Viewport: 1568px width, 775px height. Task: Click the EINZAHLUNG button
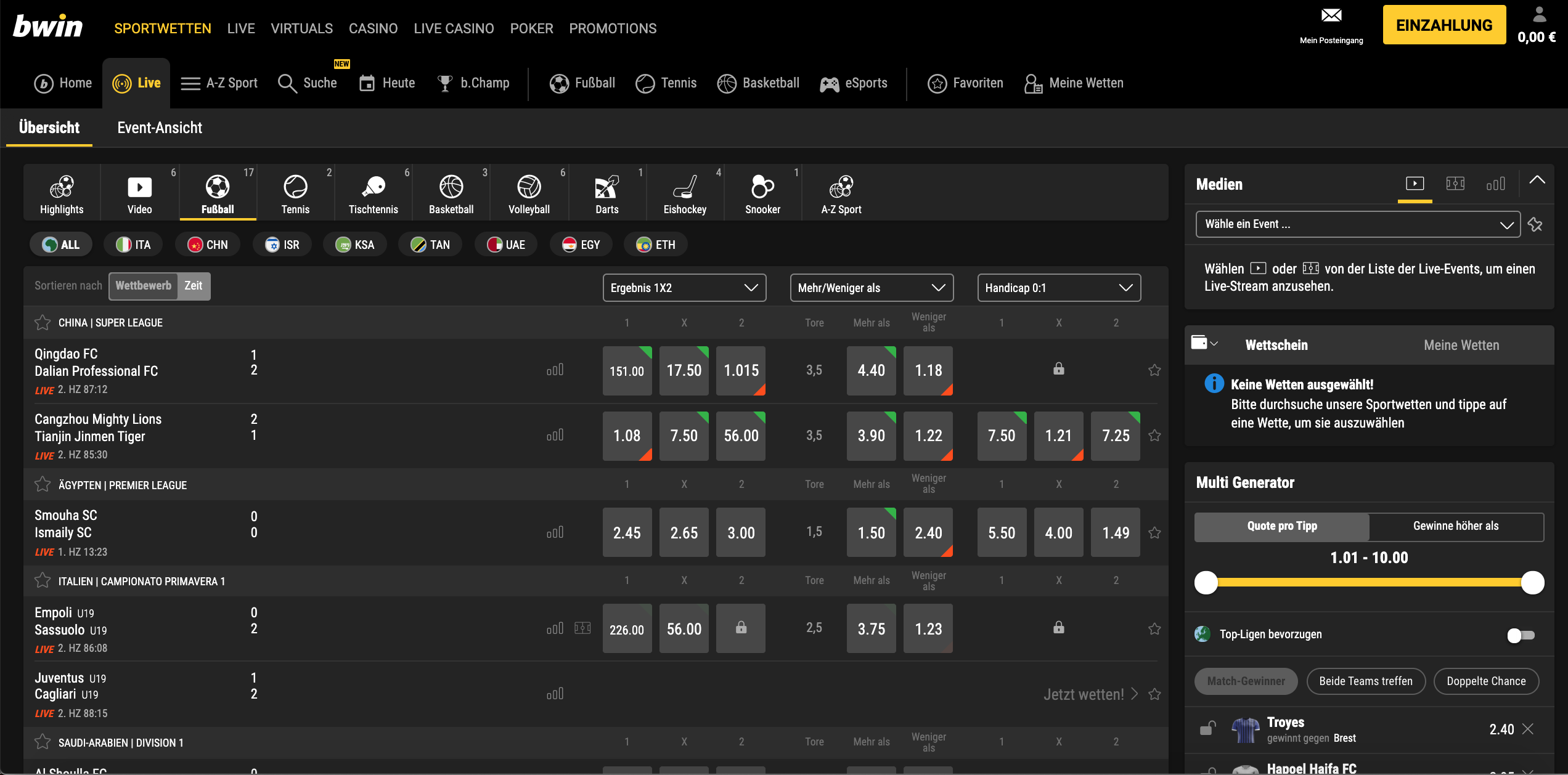tap(1444, 25)
